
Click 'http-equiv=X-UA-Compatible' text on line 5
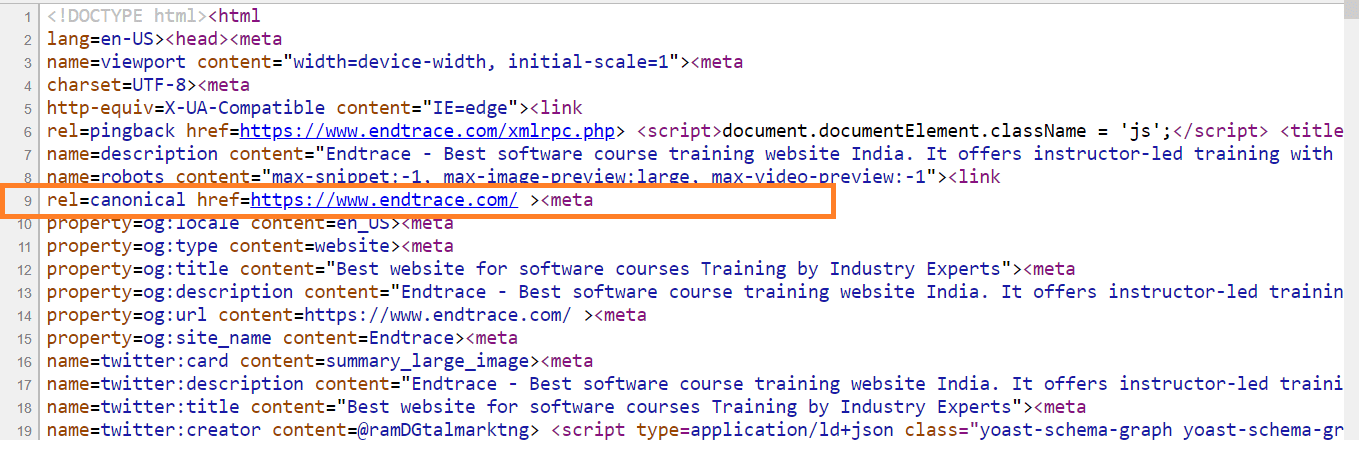[x=186, y=108]
